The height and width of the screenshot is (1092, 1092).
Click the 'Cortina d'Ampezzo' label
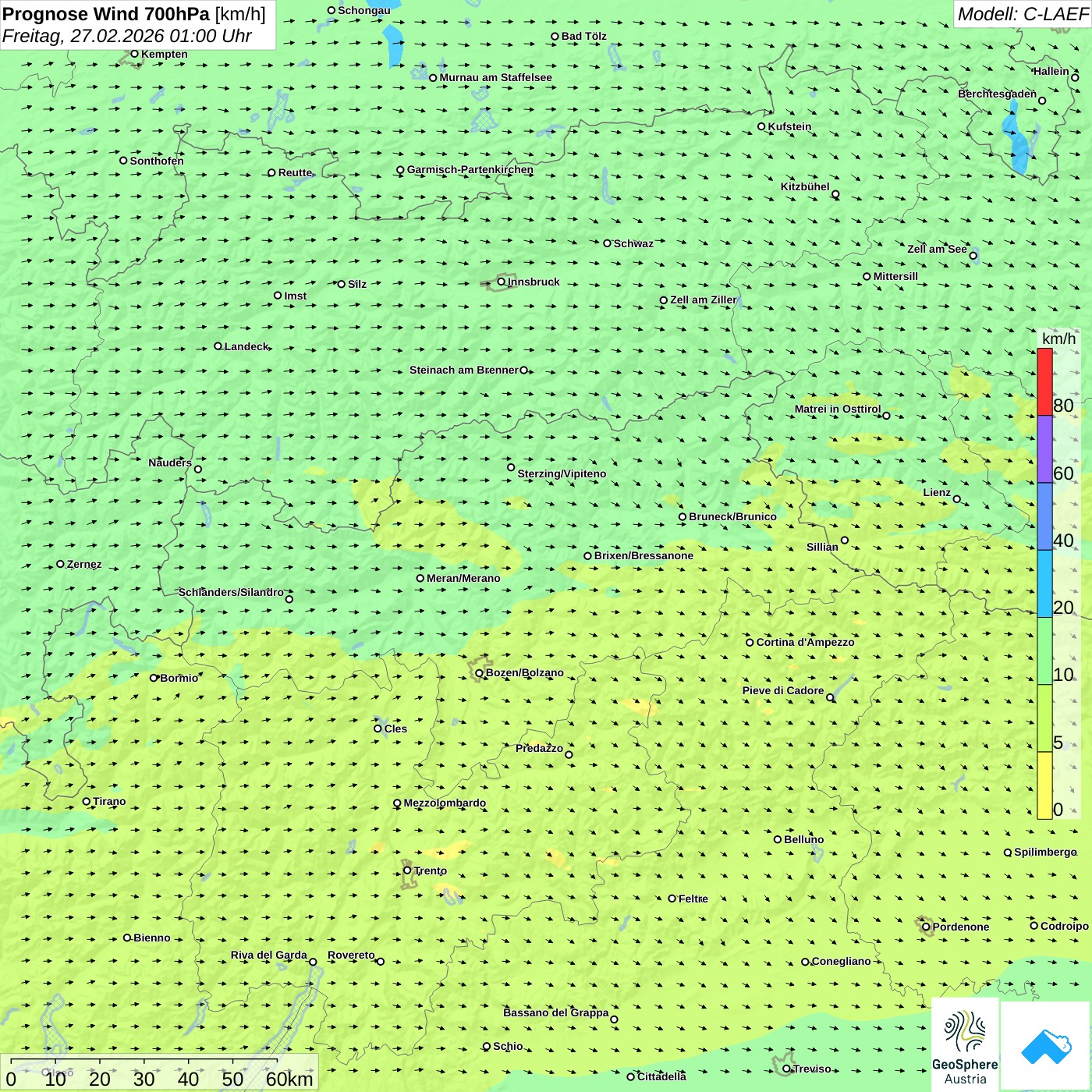pos(805,642)
